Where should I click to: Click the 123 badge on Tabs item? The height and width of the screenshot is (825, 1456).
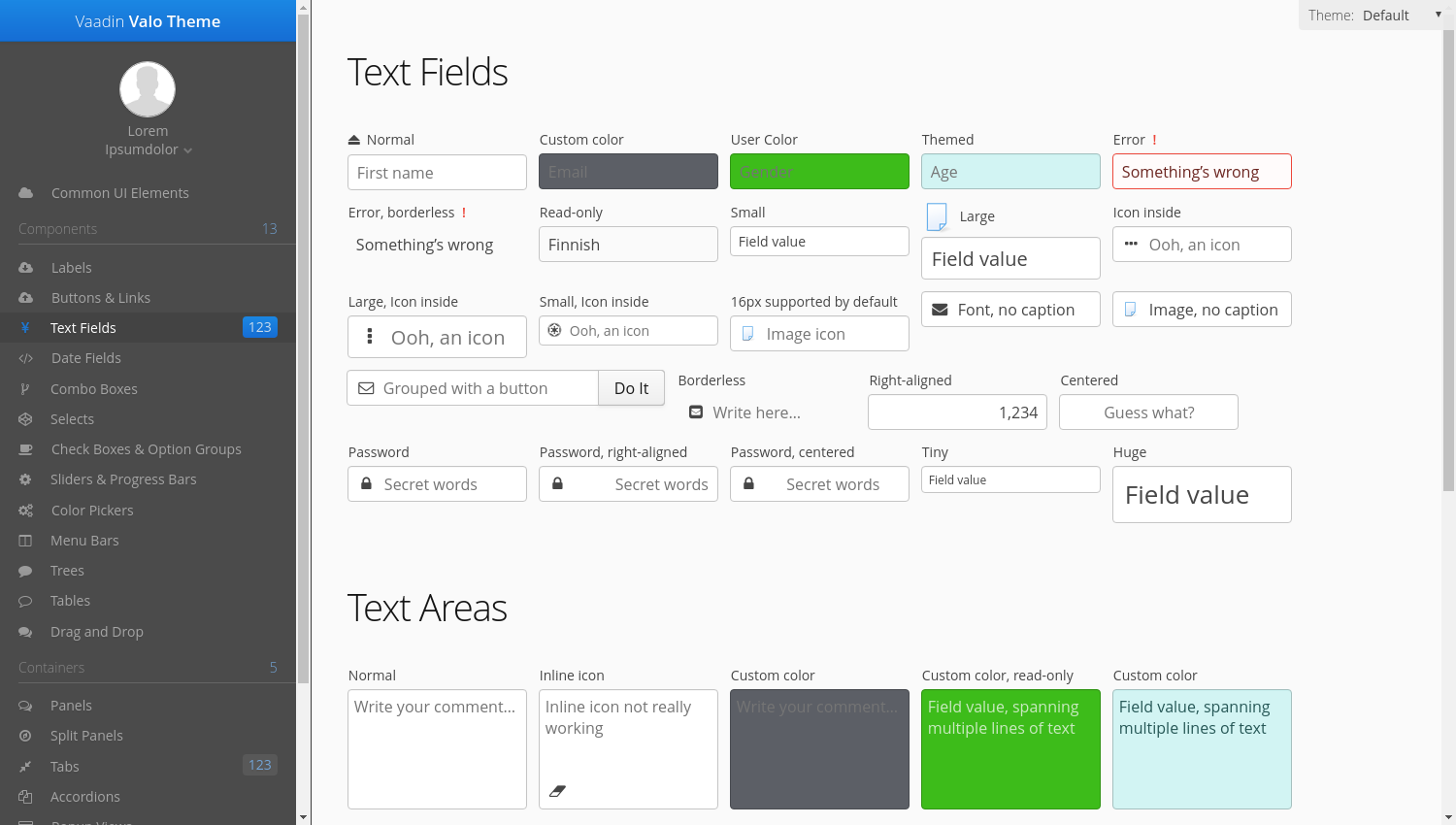[260, 765]
